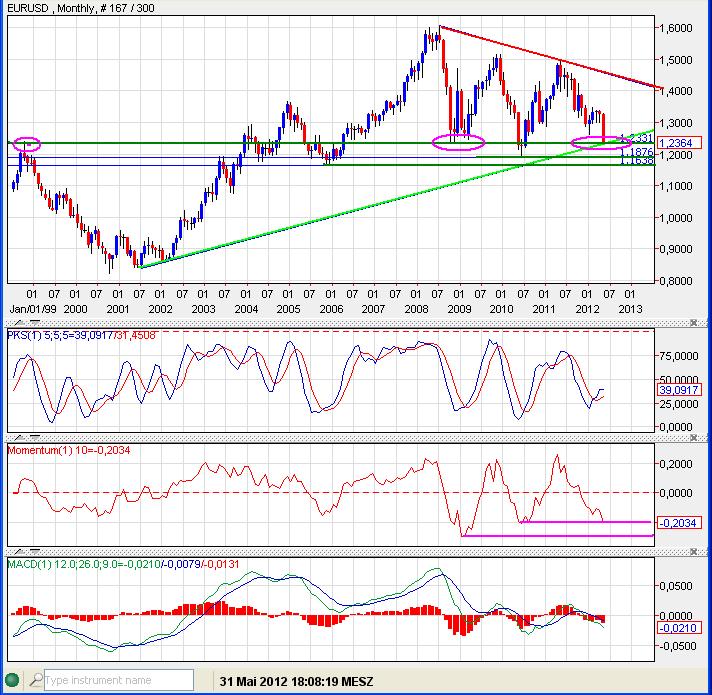Select the PKS(1) 5;5;5 indicator label
Screen dimensions: 712x695
tap(82, 335)
